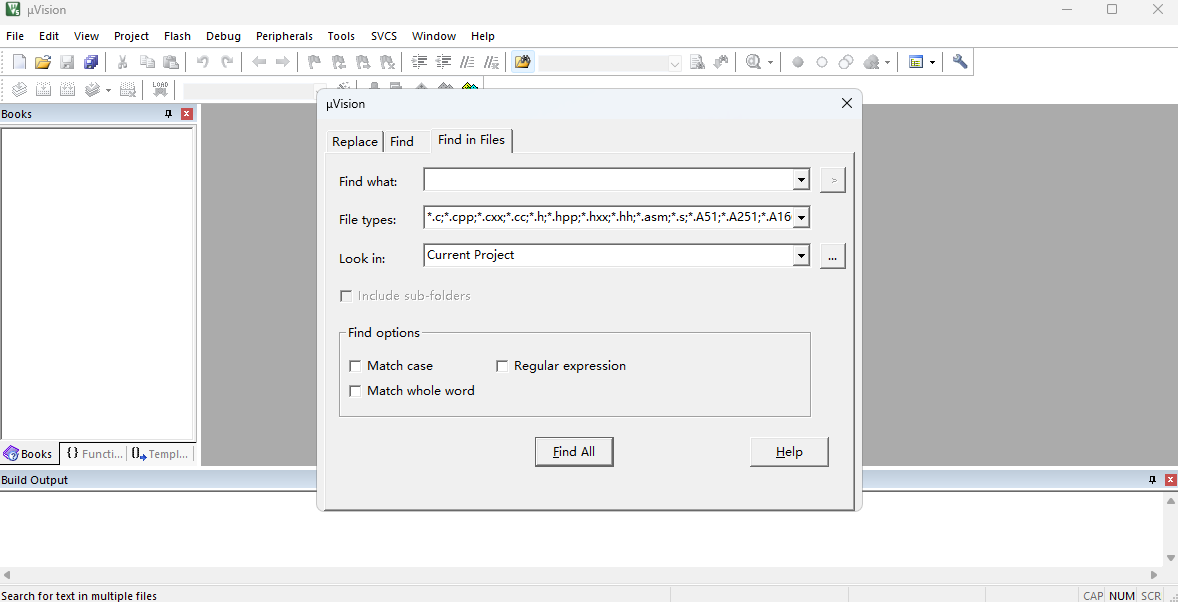
Task: Expand the Find what dropdown list
Action: 801,180
